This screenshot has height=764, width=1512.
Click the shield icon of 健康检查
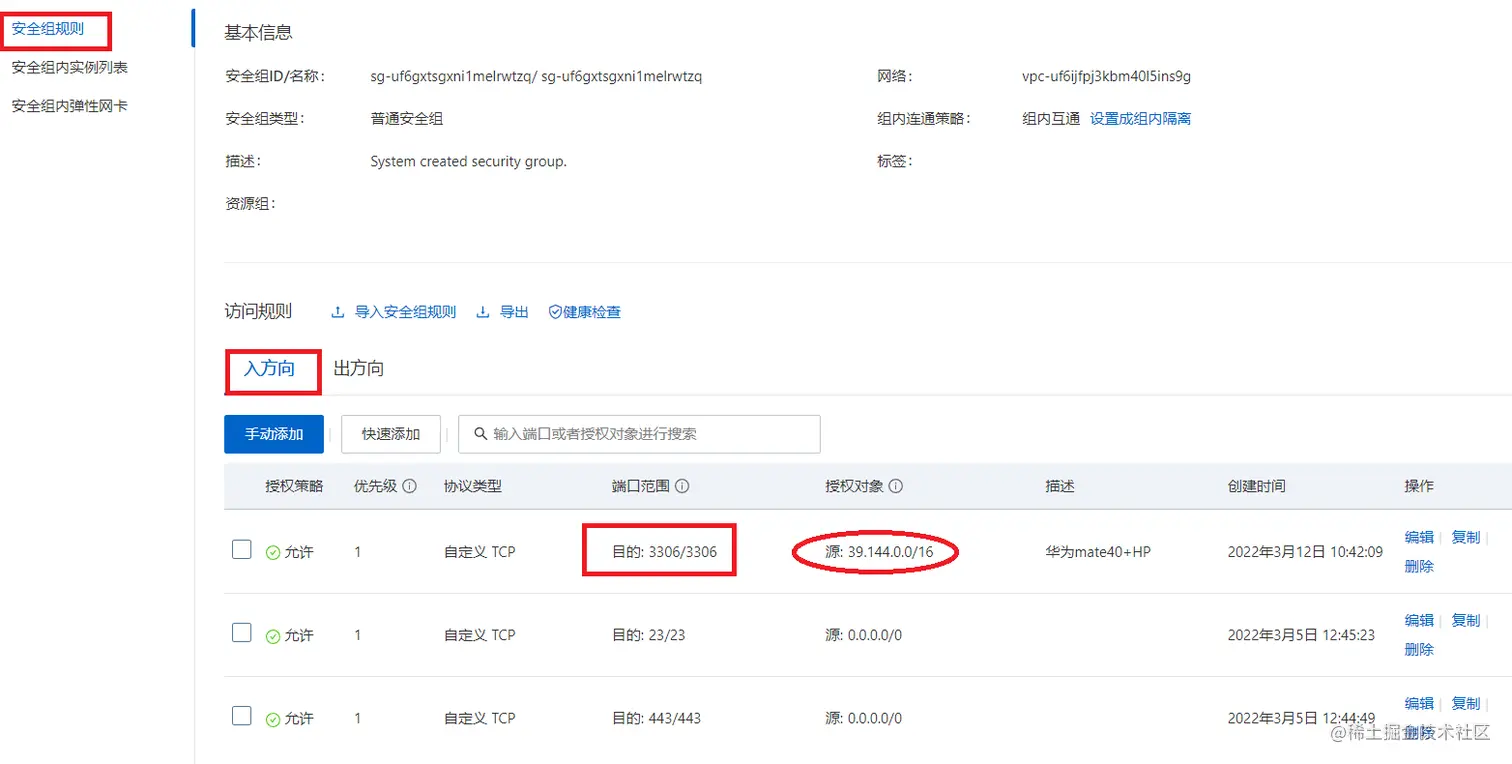click(x=555, y=312)
